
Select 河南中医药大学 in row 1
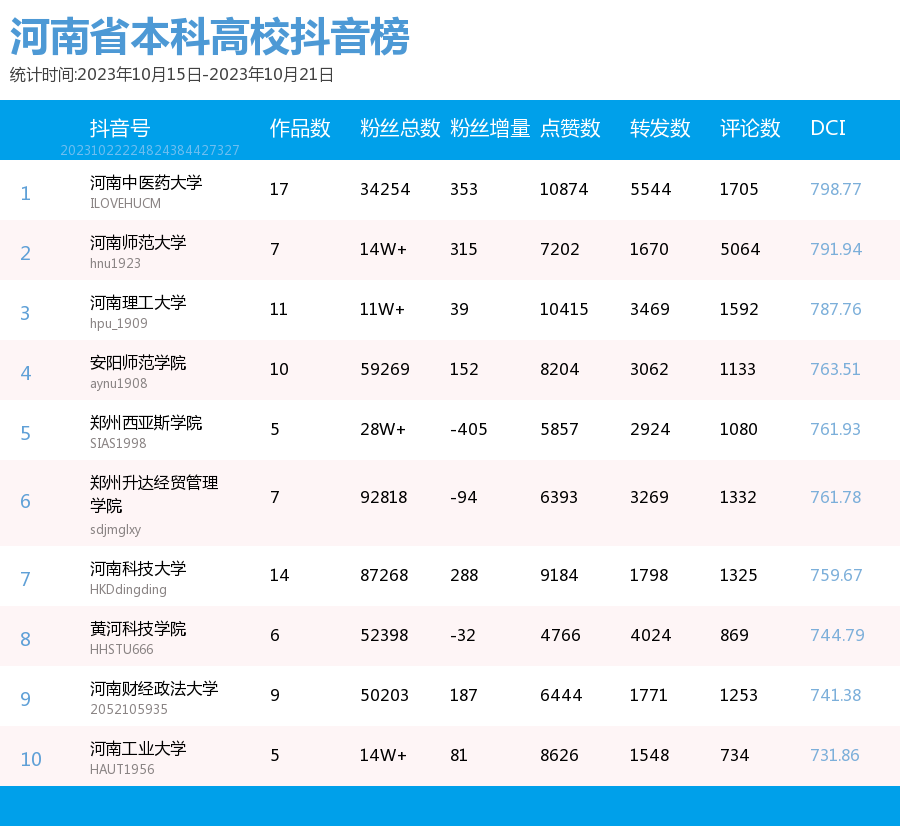coord(146,183)
